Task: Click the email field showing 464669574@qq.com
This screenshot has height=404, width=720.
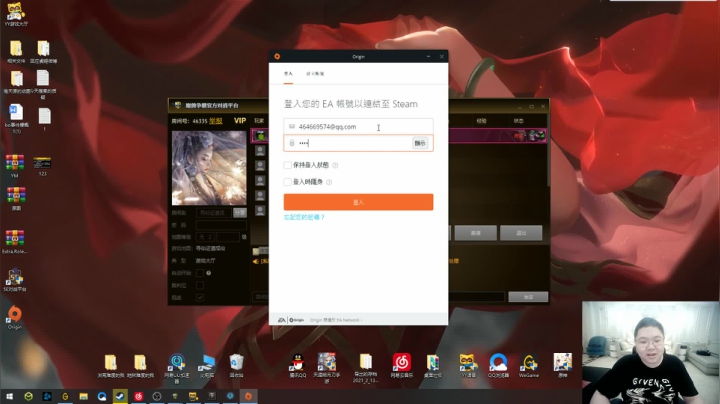Action: tap(358, 127)
